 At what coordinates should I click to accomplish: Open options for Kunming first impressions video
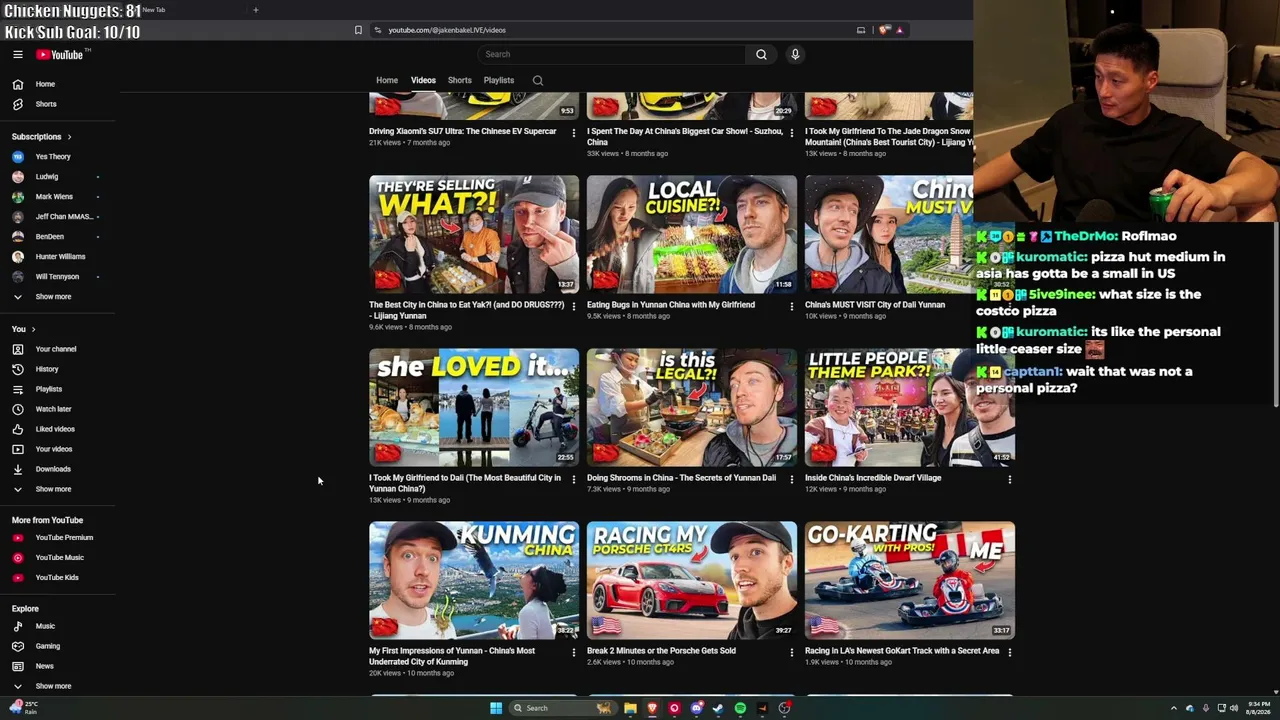click(x=574, y=651)
